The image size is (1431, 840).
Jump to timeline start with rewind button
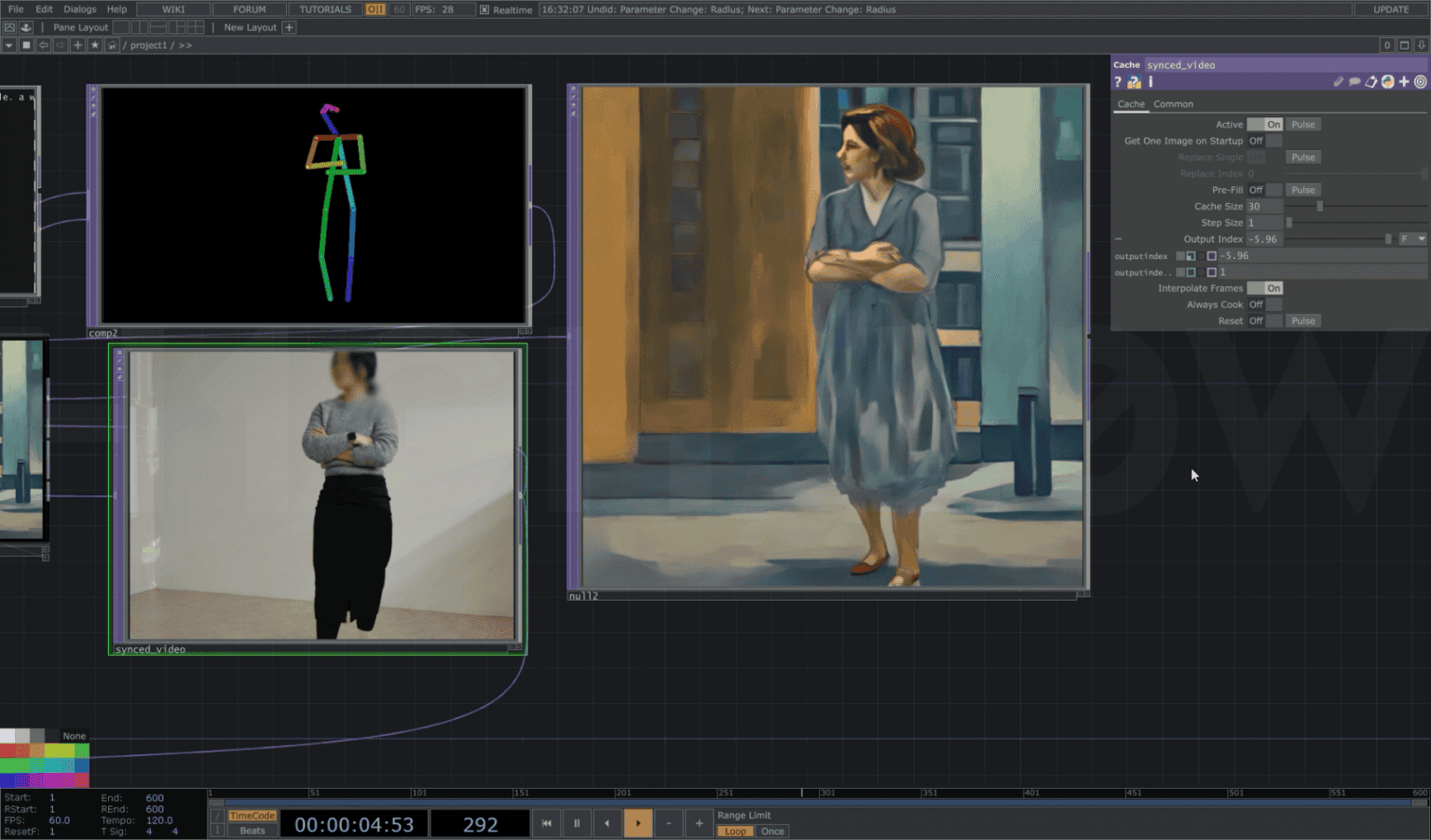[x=547, y=823]
